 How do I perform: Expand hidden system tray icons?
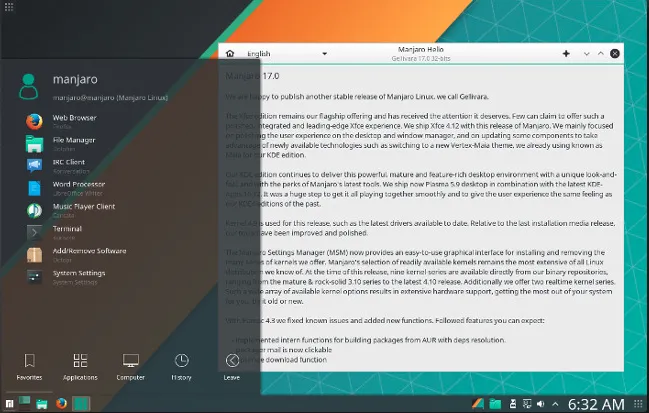point(555,404)
